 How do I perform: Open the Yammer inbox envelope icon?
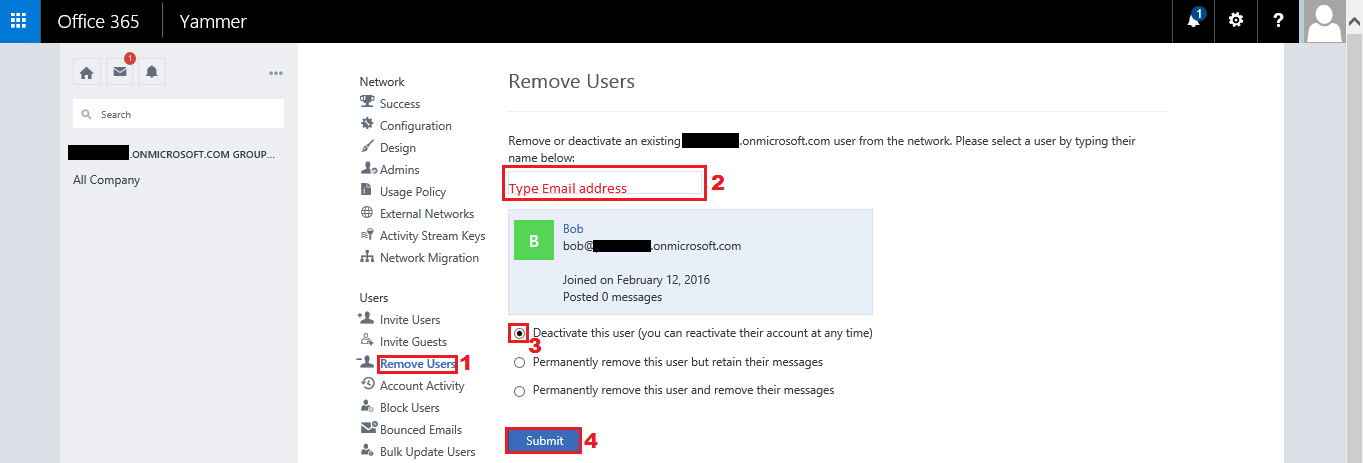tap(120, 72)
